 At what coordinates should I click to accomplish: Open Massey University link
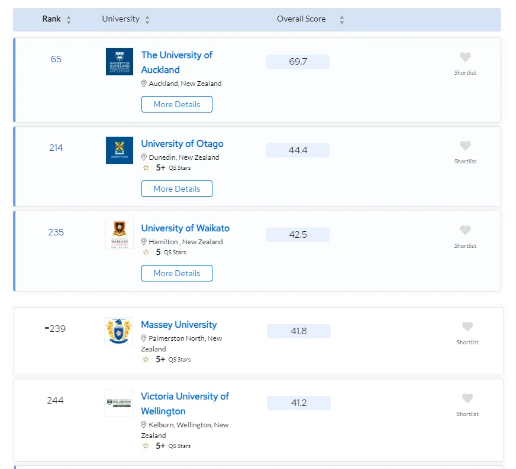(x=179, y=324)
